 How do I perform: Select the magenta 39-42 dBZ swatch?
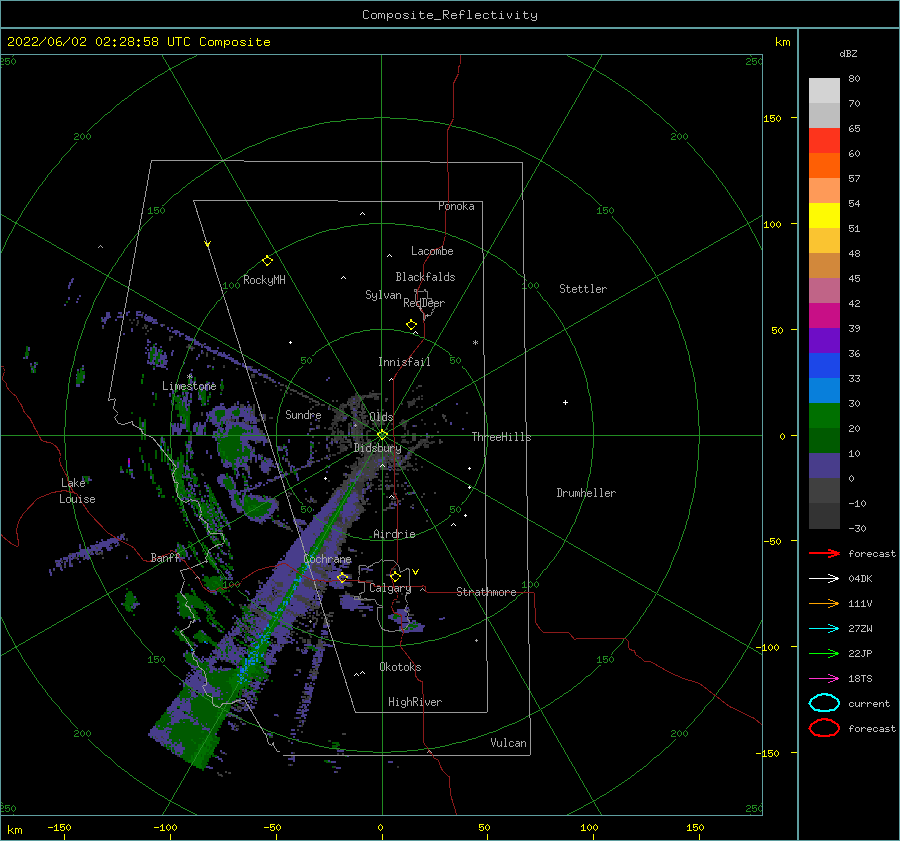click(824, 315)
